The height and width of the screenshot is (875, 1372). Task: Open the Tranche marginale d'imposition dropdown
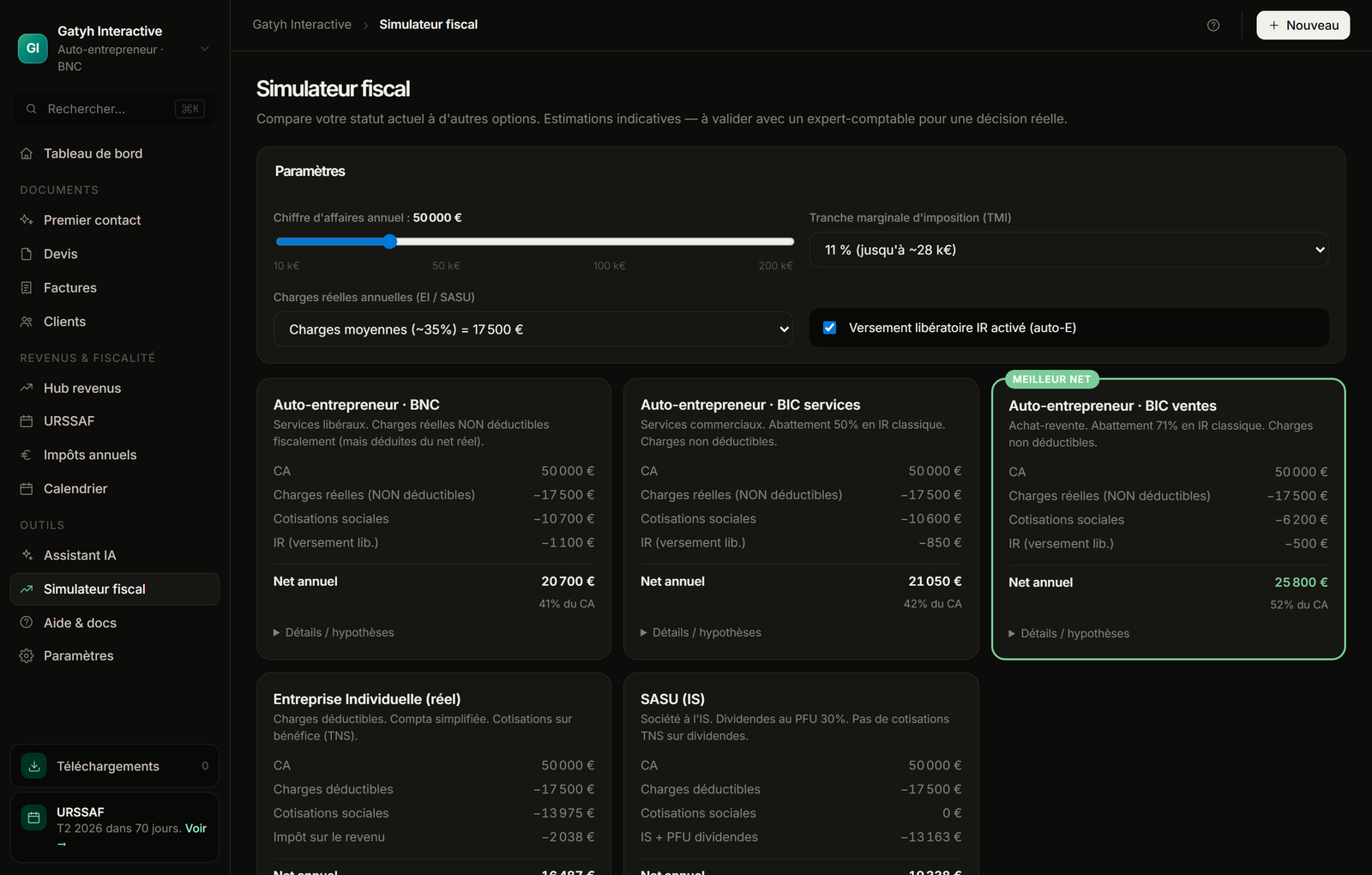[x=1069, y=250]
